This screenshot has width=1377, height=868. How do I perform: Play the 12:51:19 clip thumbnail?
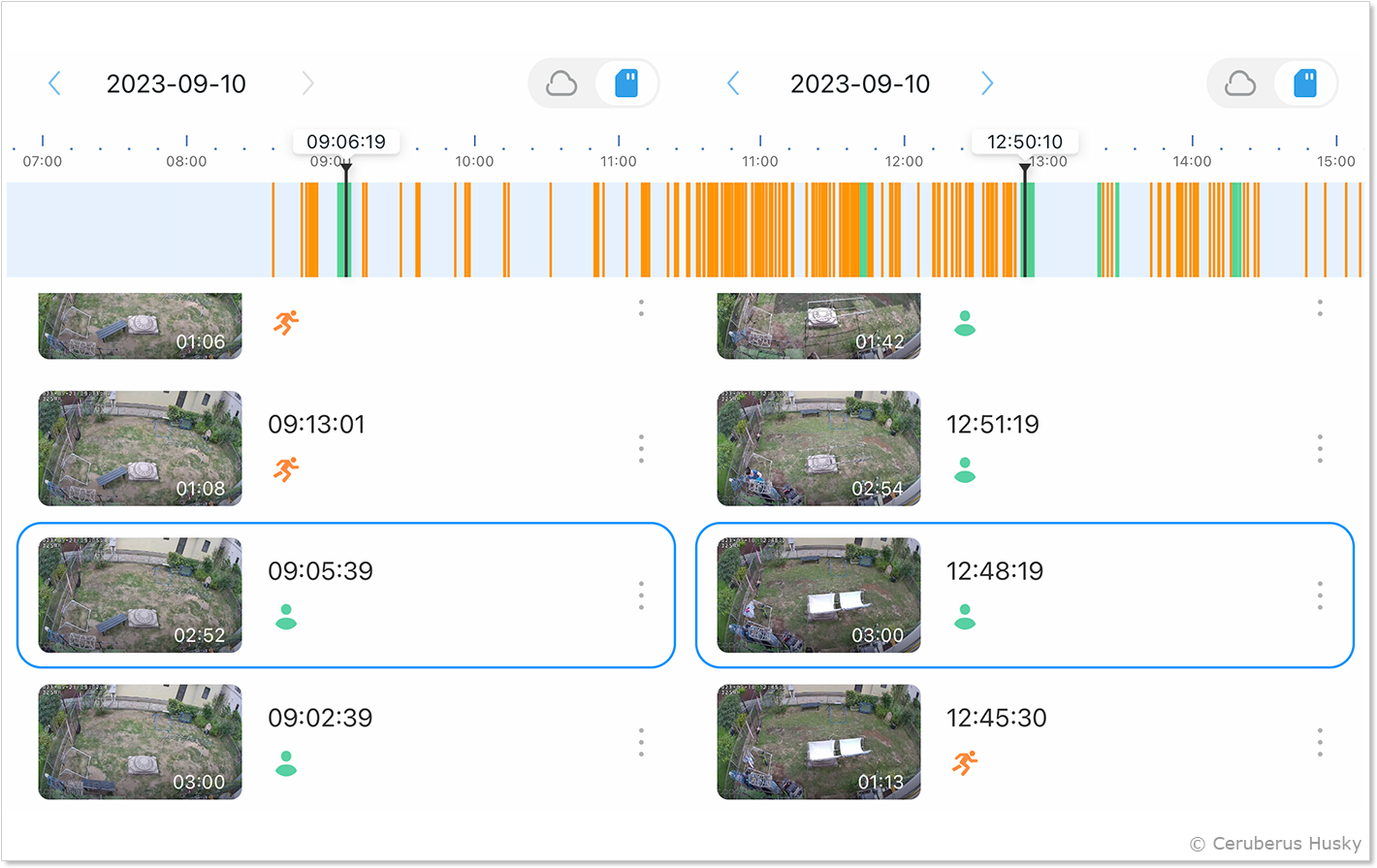click(818, 448)
